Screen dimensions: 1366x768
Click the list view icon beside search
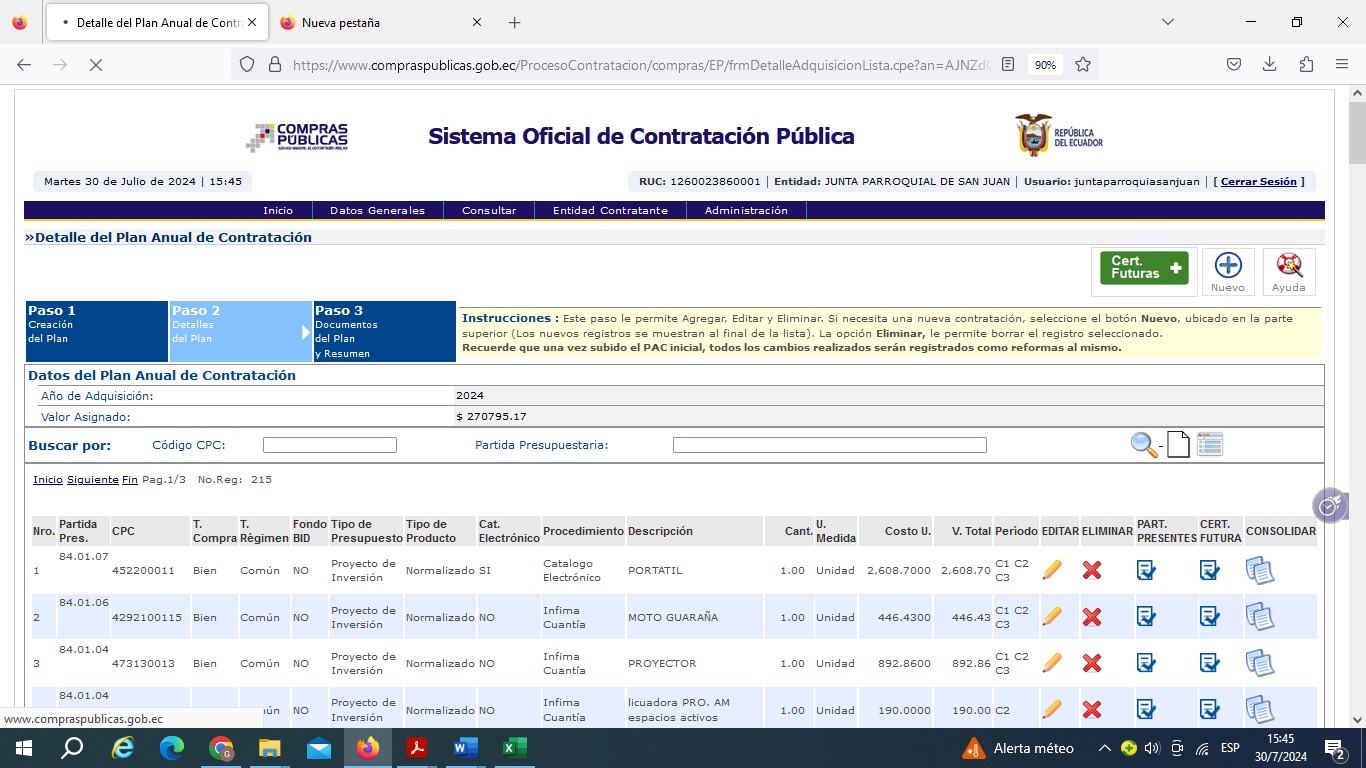[x=1210, y=445]
